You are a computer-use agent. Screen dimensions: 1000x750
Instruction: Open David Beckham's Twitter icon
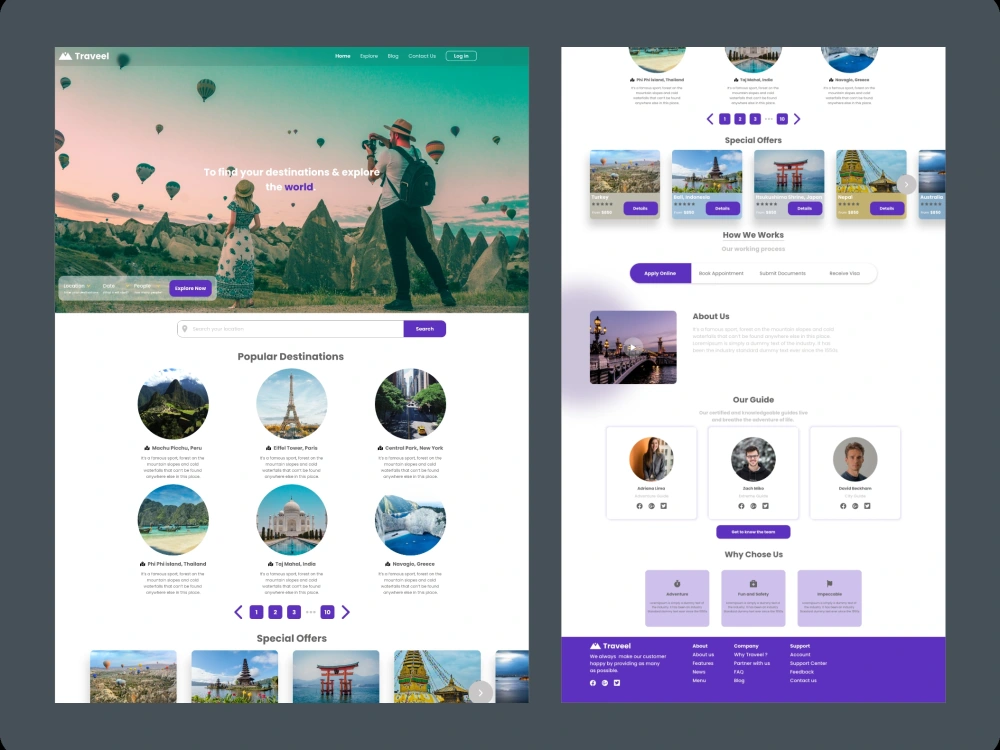pos(867,506)
